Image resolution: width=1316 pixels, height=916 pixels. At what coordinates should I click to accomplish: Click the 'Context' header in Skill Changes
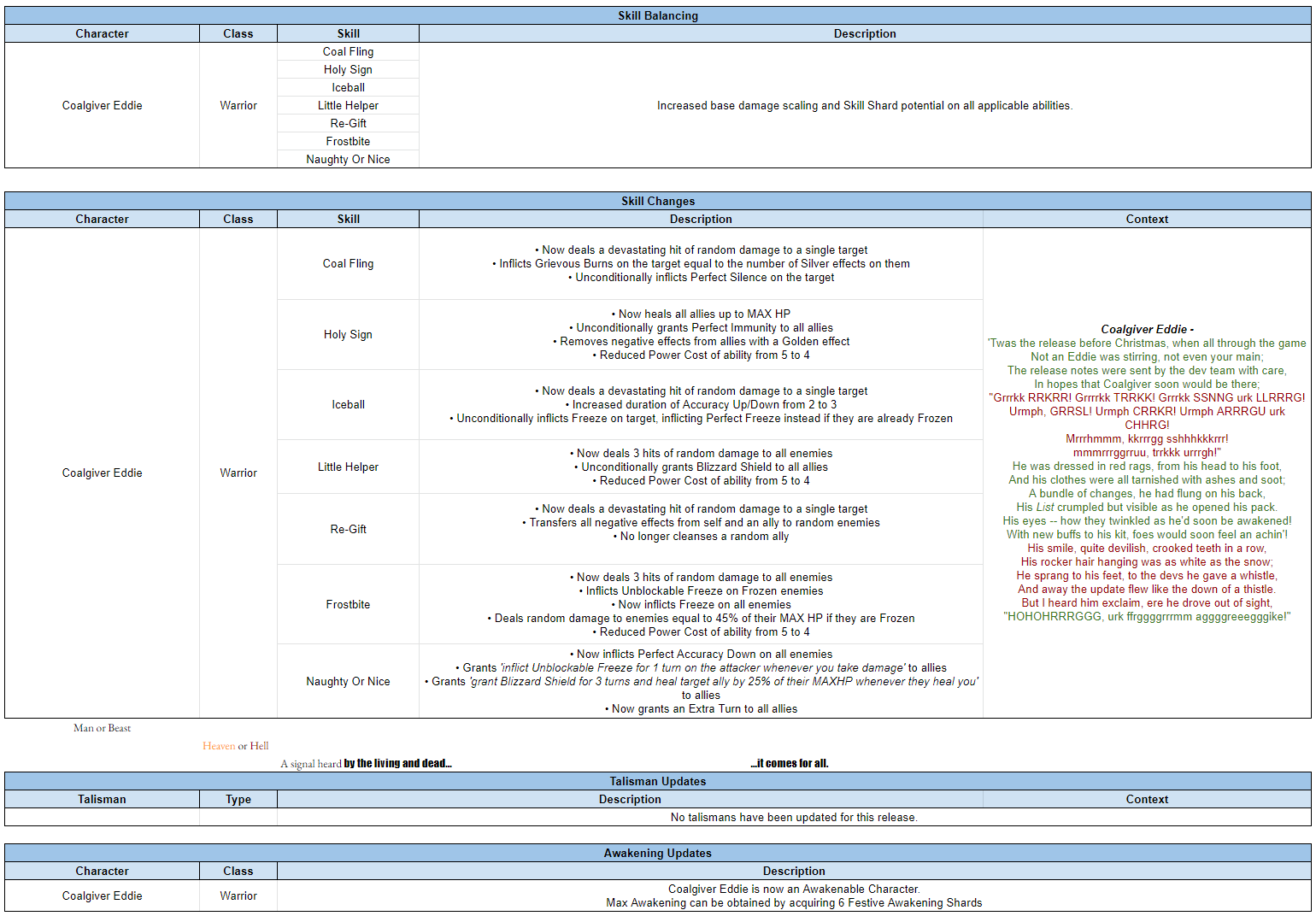click(x=1147, y=219)
